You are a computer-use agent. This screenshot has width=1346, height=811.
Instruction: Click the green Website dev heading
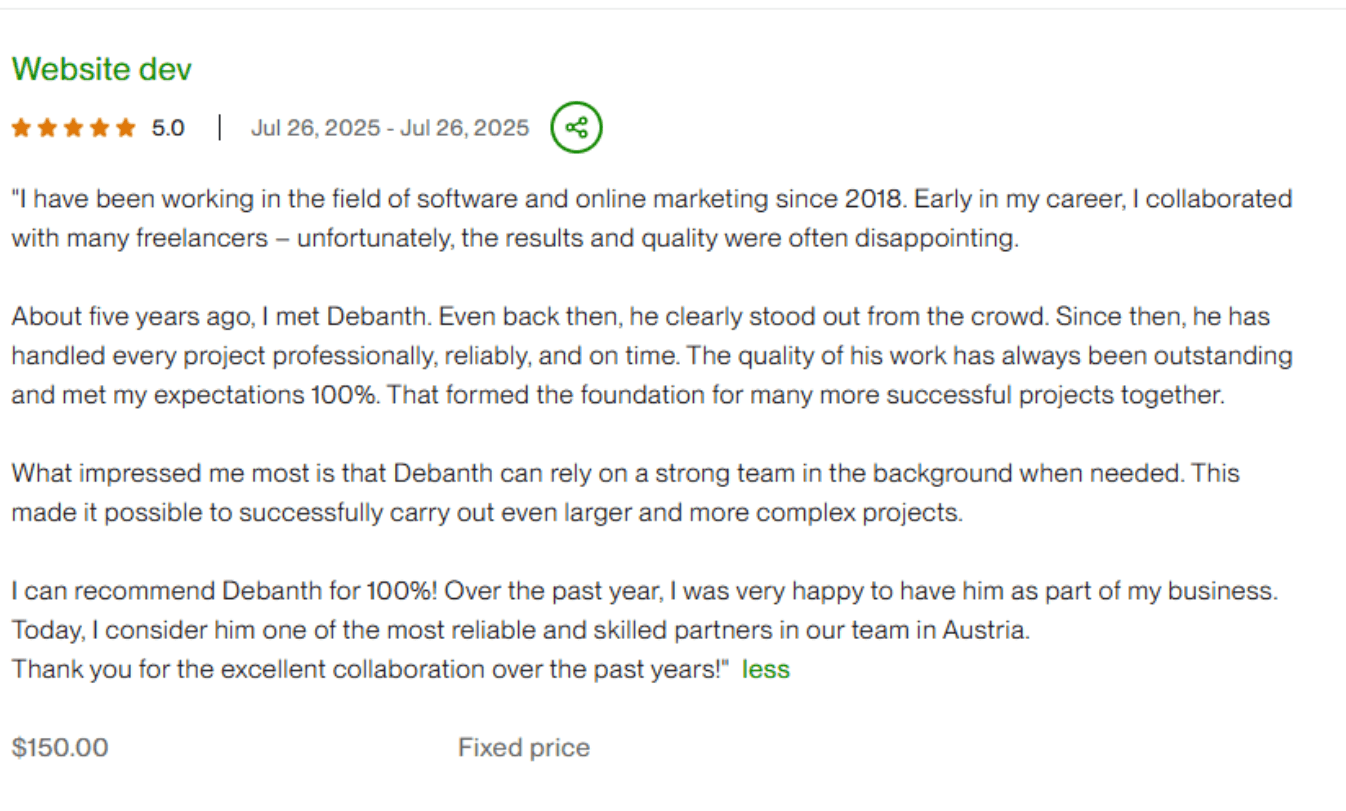point(100,68)
